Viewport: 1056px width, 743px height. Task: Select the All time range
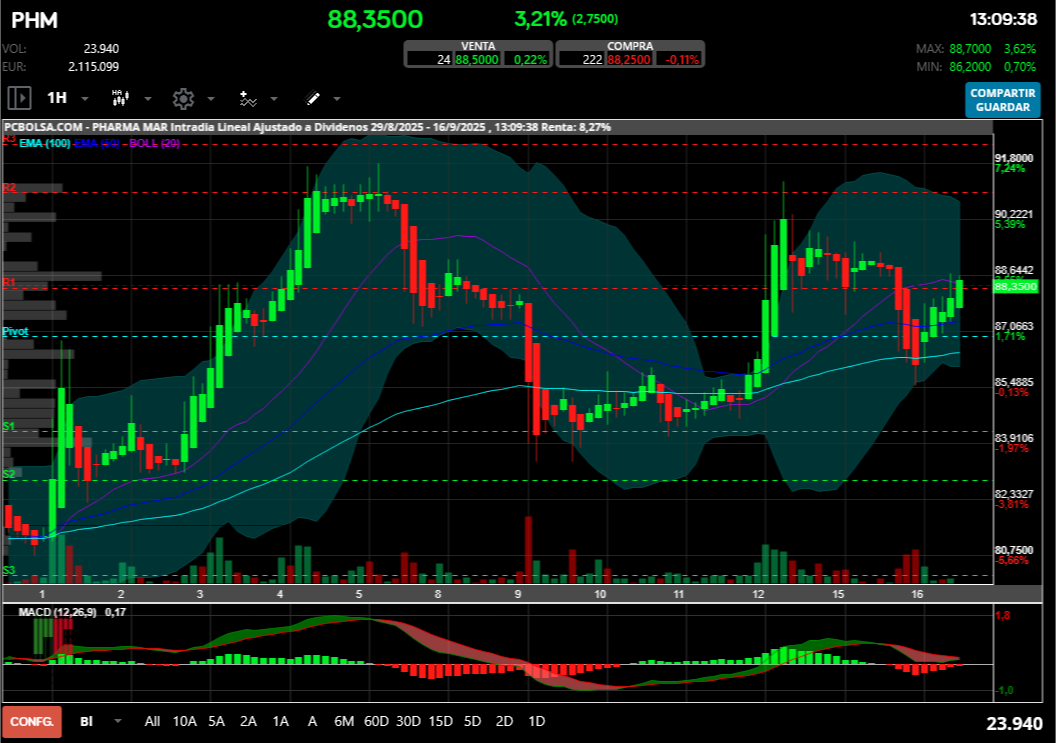click(152, 721)
